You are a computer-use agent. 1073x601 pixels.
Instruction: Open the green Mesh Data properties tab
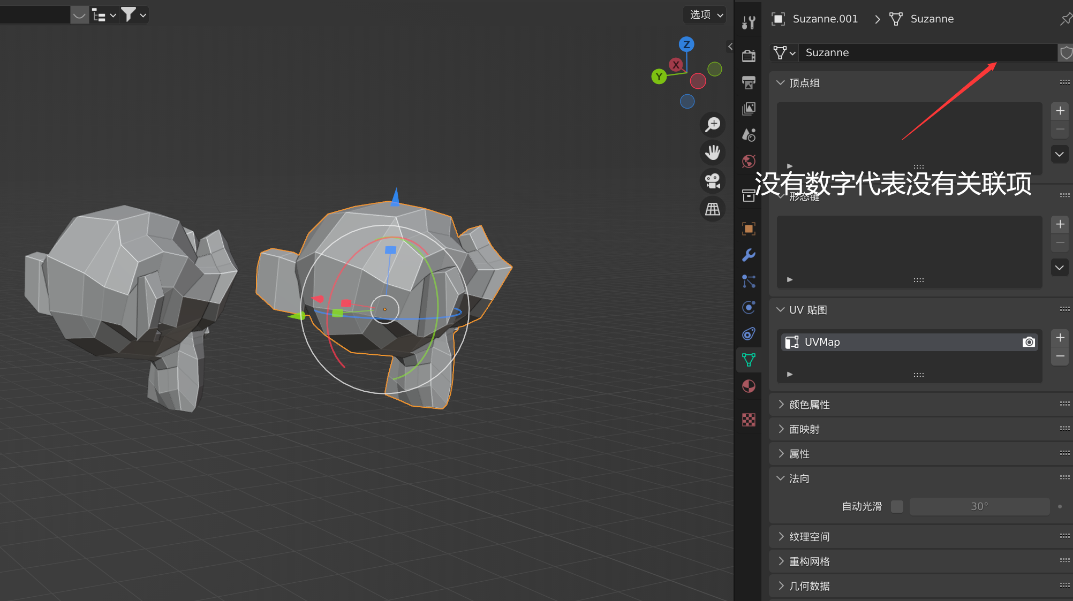(x=749, y=359)
